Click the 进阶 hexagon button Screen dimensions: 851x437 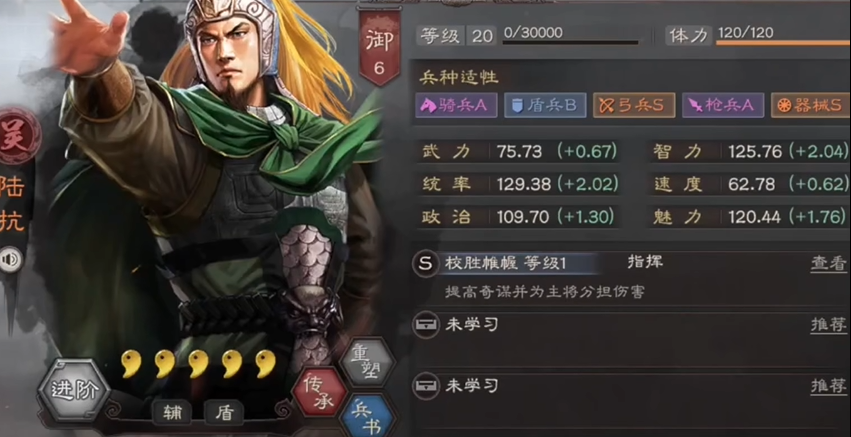pyautogui.click(x=74, y=390)
